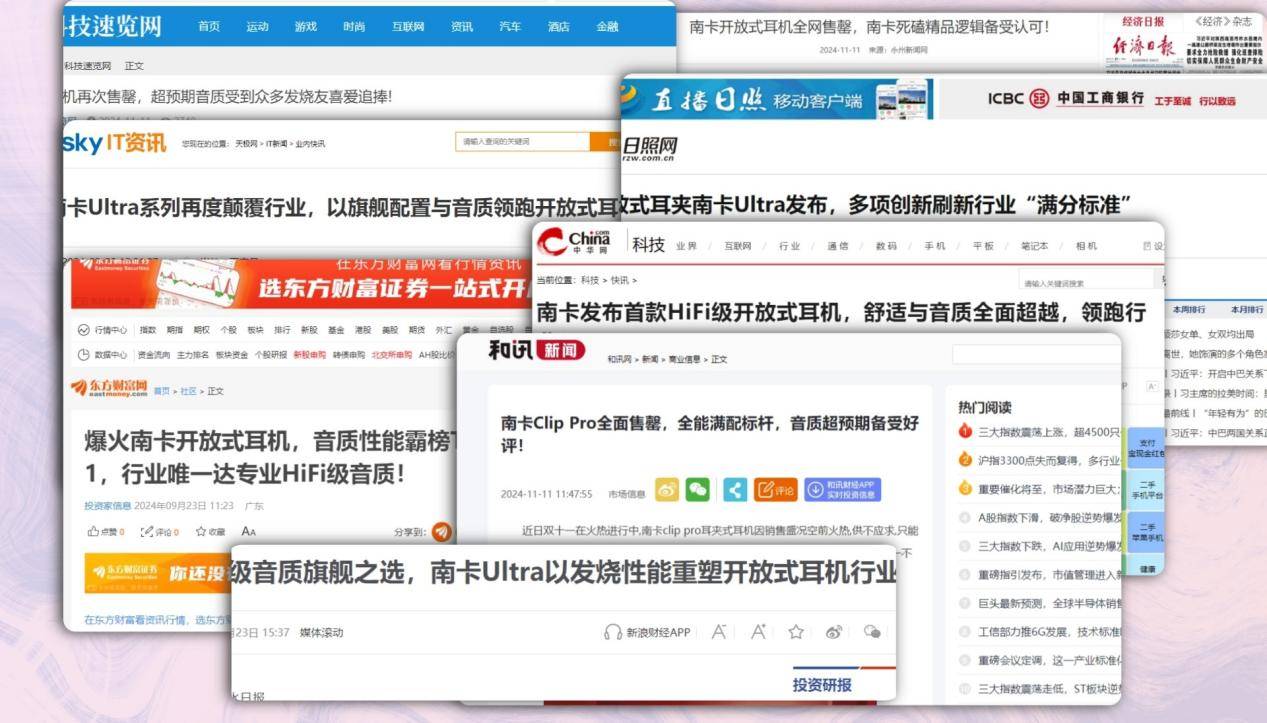Open 平板 in the China.com 科技 menu

984,246
